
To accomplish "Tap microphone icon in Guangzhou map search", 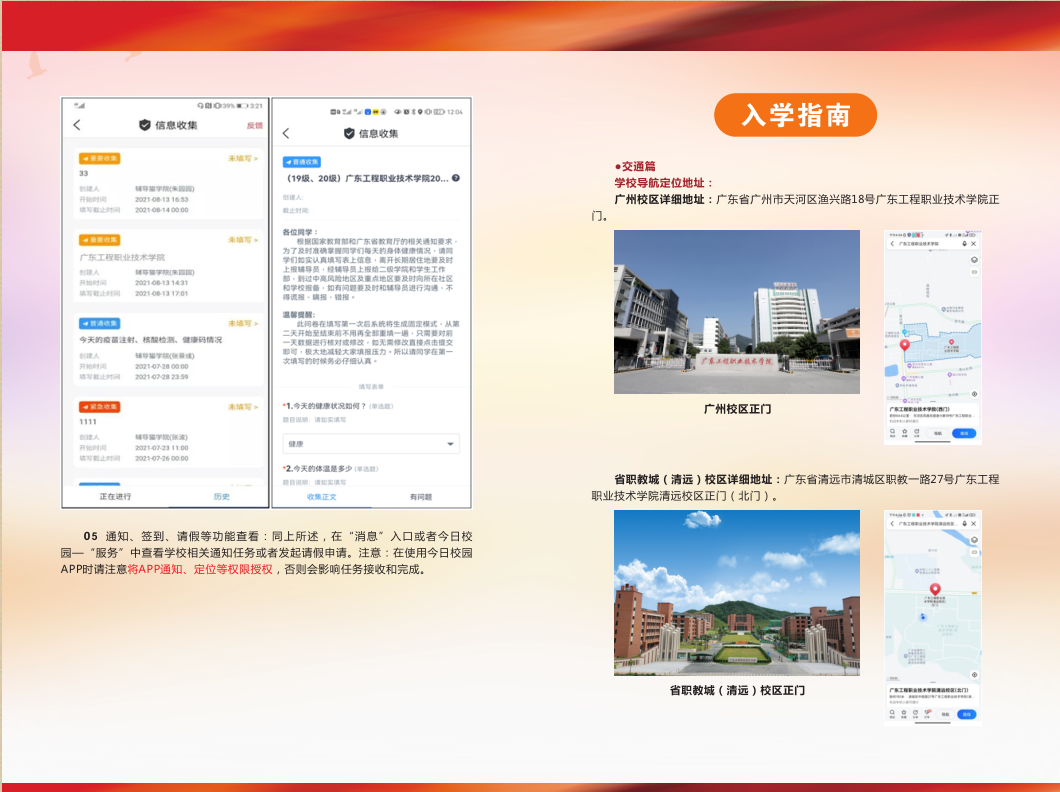I will (964, 243).
